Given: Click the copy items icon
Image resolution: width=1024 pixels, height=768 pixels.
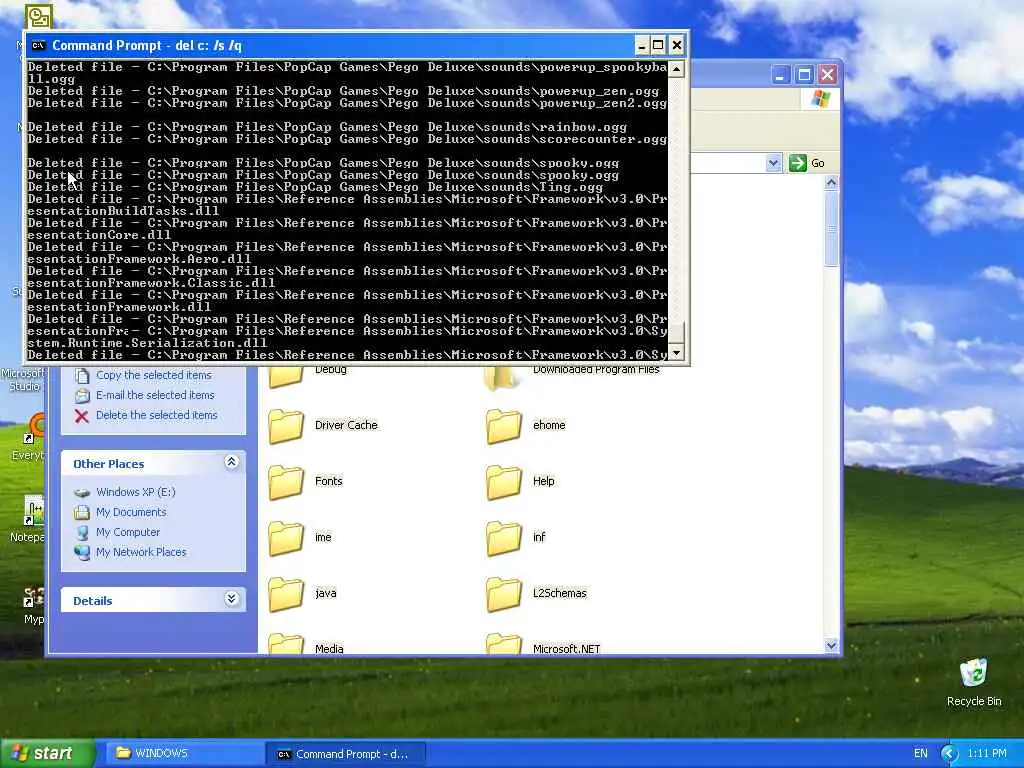Looking at the screenshot, I should (x=82, y=376).
